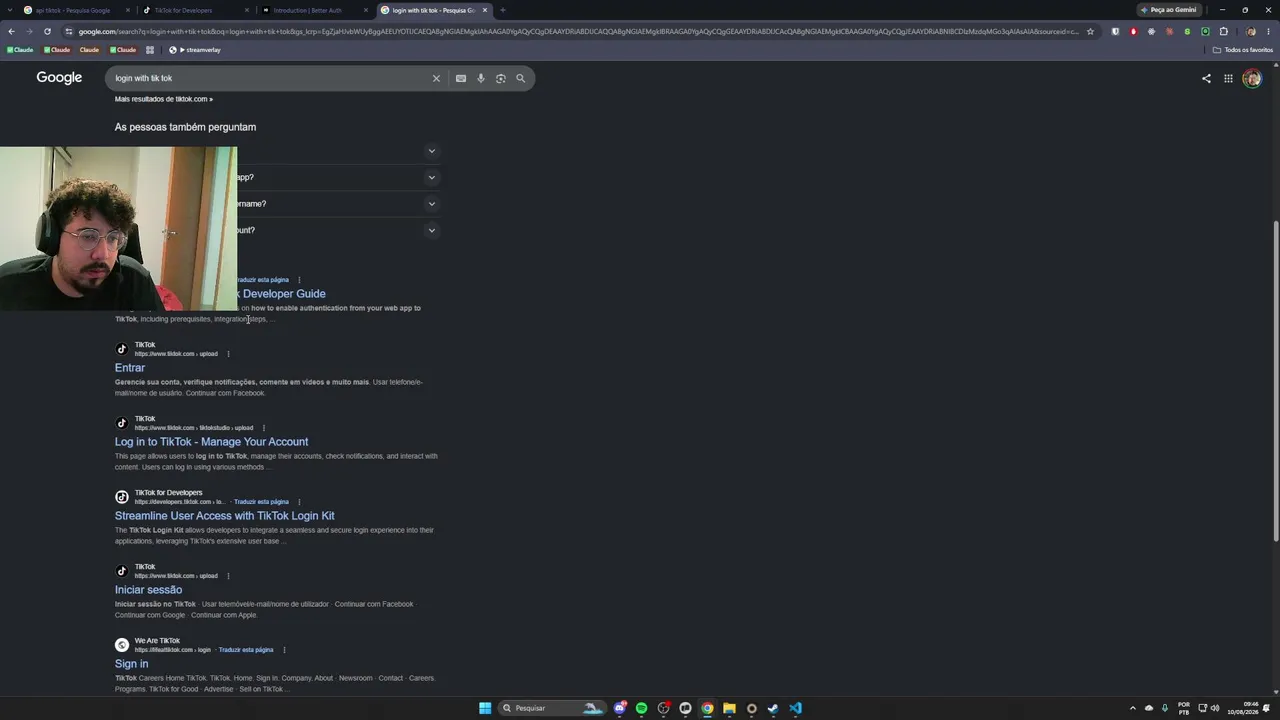Show hidden system tray icons
The image size is (1280, 720).
tap(1132, 708)
